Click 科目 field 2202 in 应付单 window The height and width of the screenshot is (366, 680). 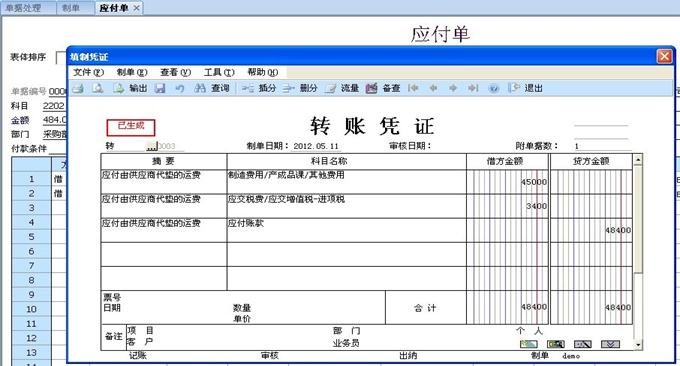point(54,106)
